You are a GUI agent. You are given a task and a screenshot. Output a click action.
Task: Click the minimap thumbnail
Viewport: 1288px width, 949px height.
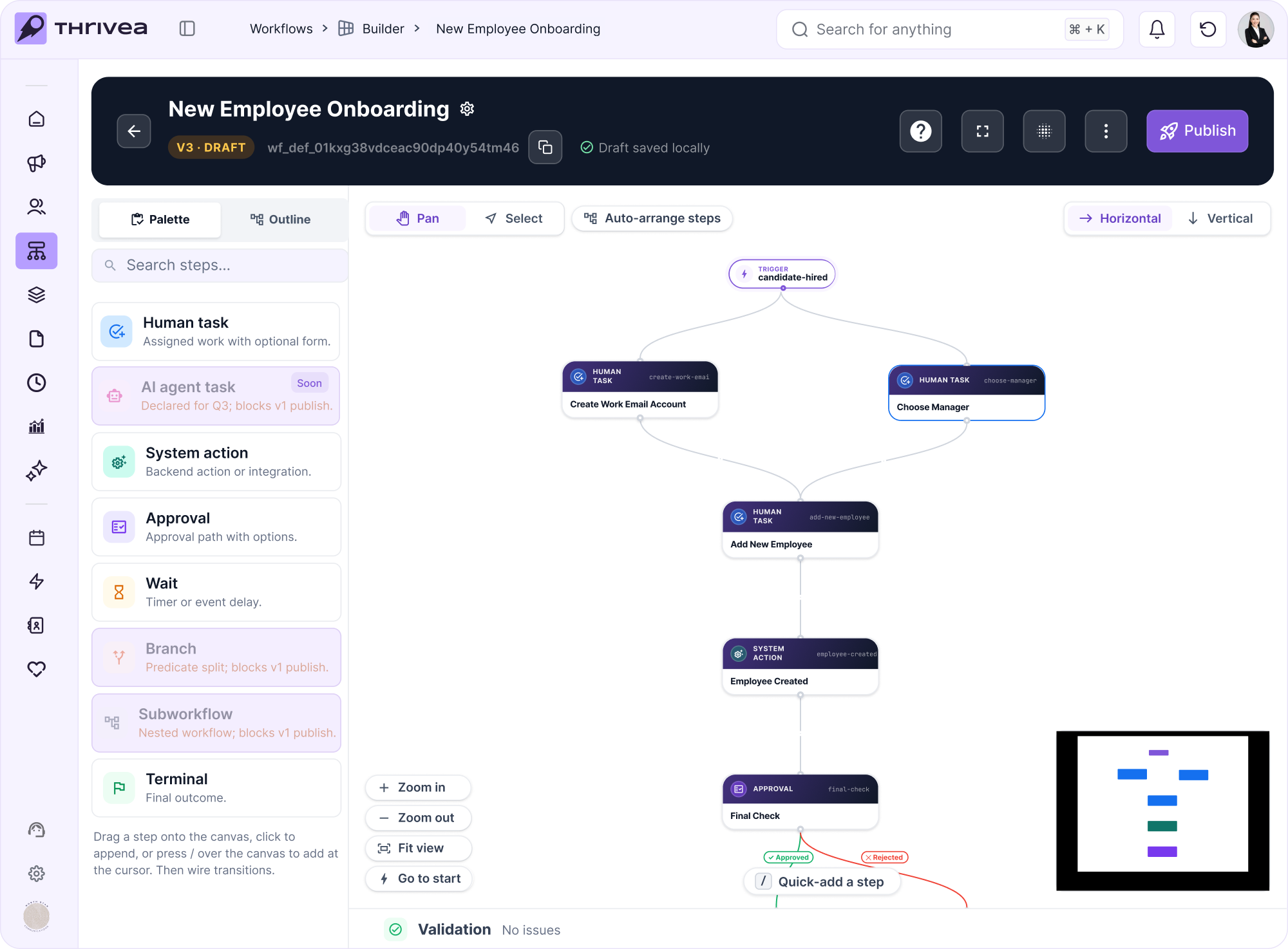coord(1162,811)
